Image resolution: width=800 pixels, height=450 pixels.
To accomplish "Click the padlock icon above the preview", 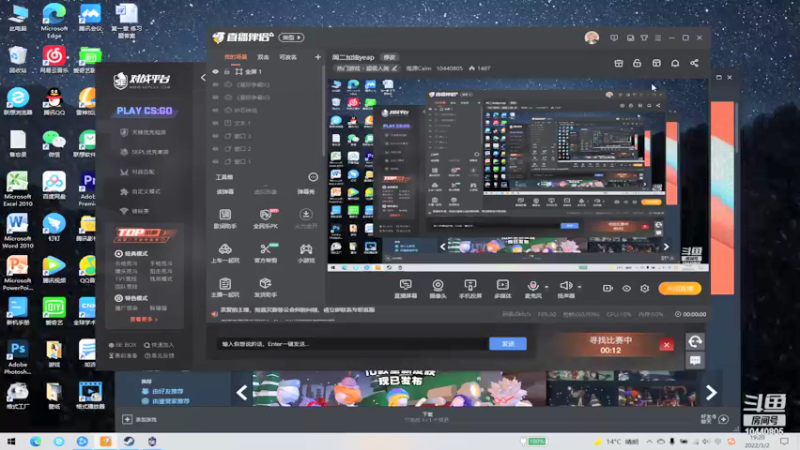I will click(x=637, y=63).
